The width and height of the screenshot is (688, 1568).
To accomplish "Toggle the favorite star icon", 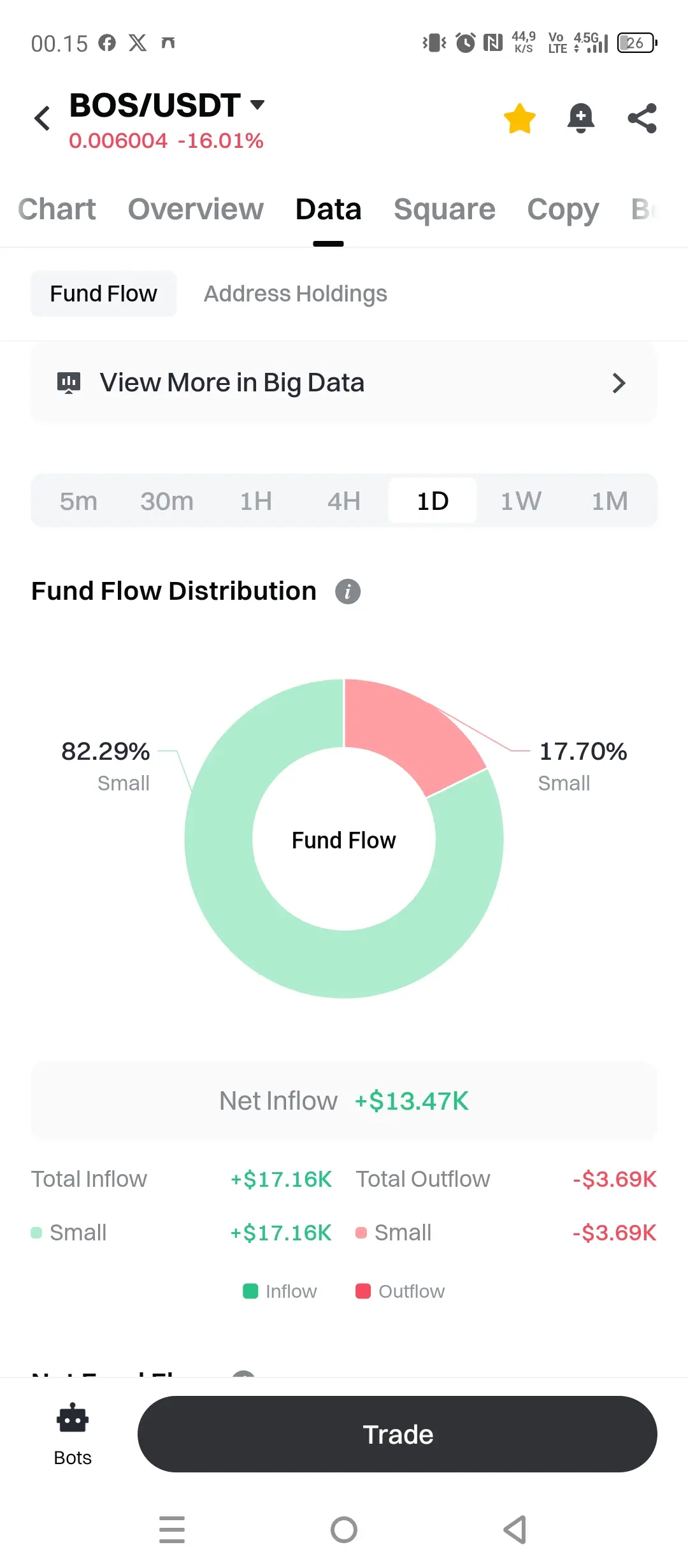I will click(x=519, y=119).
